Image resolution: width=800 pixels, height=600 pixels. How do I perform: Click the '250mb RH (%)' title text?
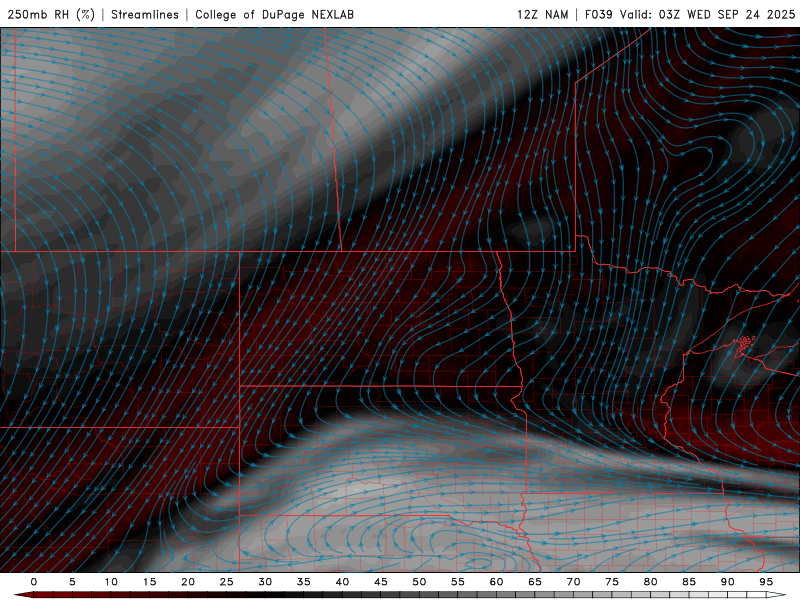point(51,15)
